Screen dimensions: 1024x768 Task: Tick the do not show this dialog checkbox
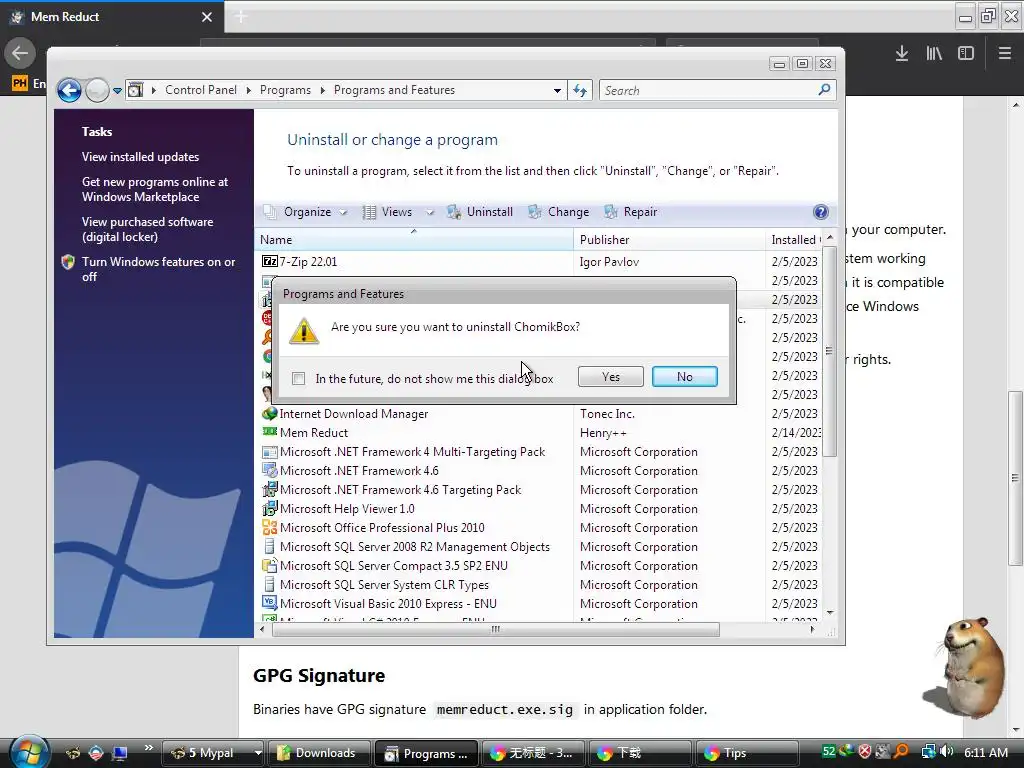pos(298,378)
